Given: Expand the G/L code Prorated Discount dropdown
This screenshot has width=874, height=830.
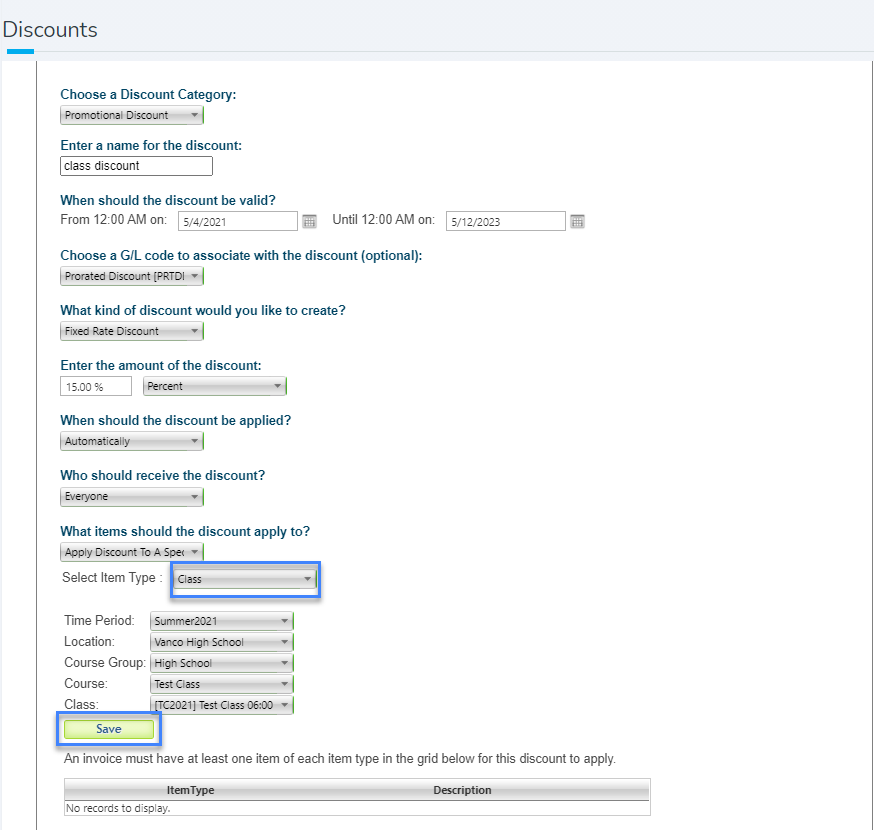Looking at the screenshot, I should 132,276.
